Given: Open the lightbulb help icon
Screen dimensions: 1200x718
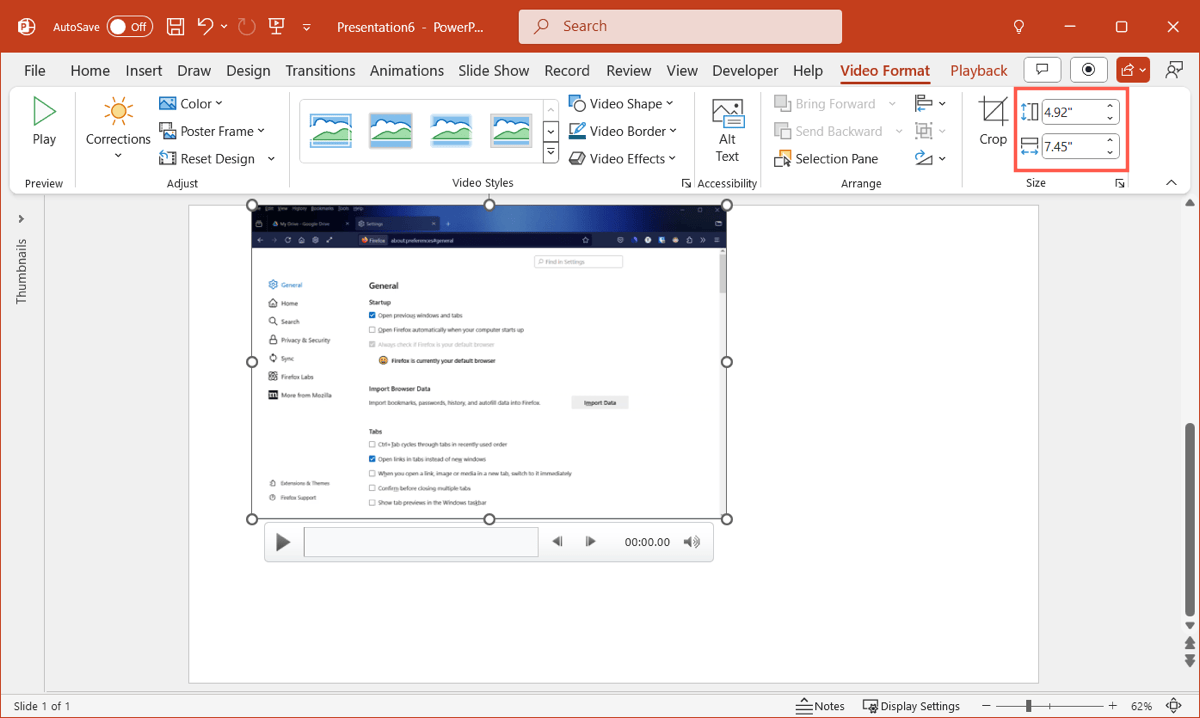Looking at the screenshot, I should [x=1019, y=27].
